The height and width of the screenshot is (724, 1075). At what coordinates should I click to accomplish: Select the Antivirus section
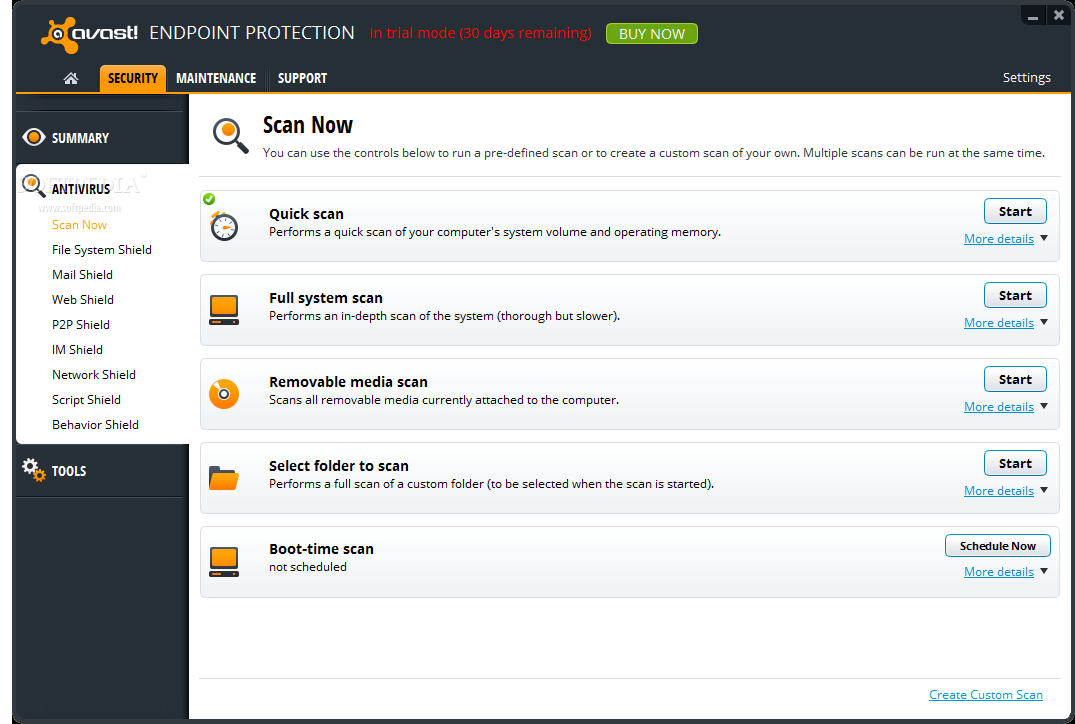(x=81, y=189)
